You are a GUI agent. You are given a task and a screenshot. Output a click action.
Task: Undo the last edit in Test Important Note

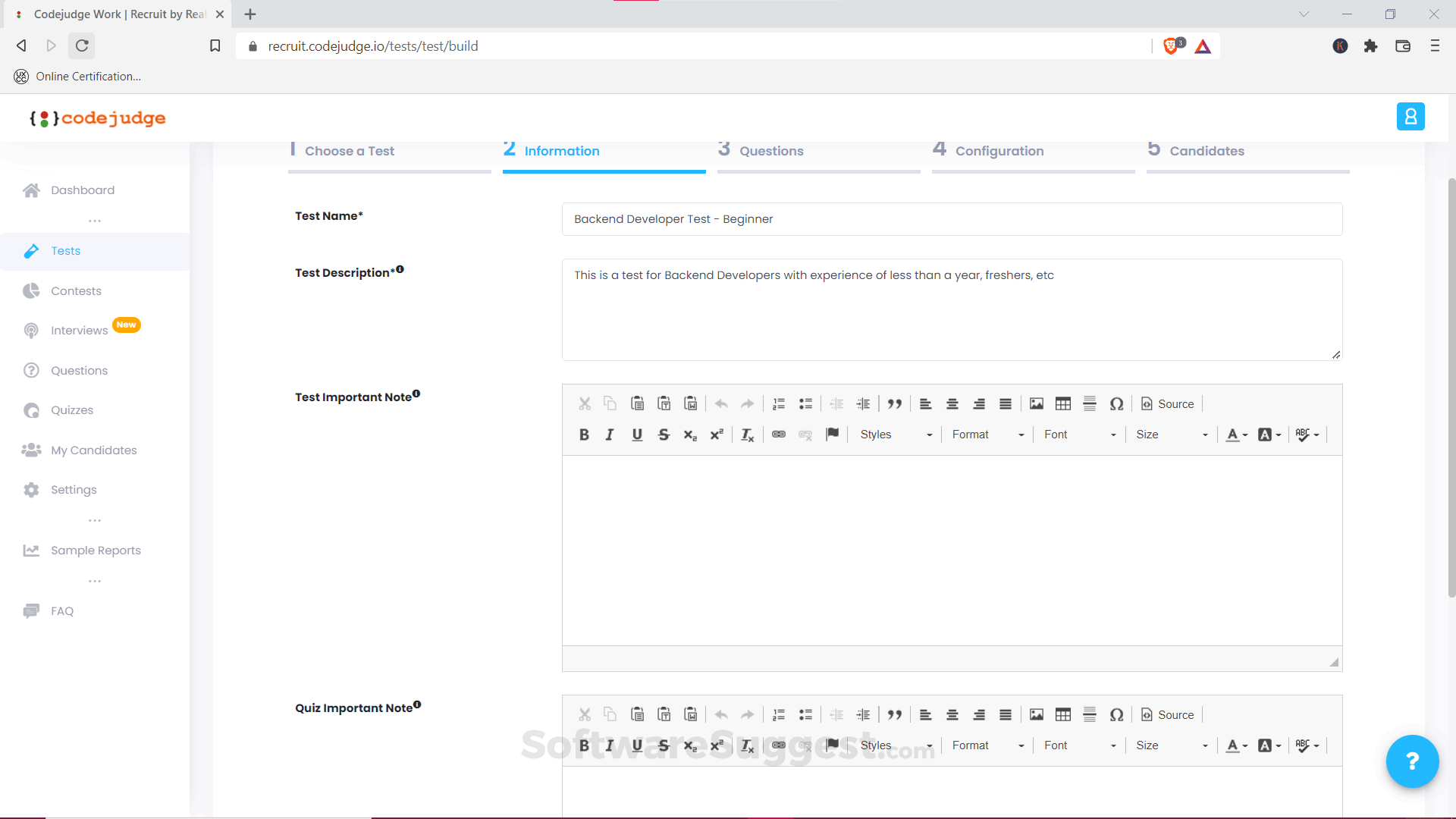[x=721, y=403]
